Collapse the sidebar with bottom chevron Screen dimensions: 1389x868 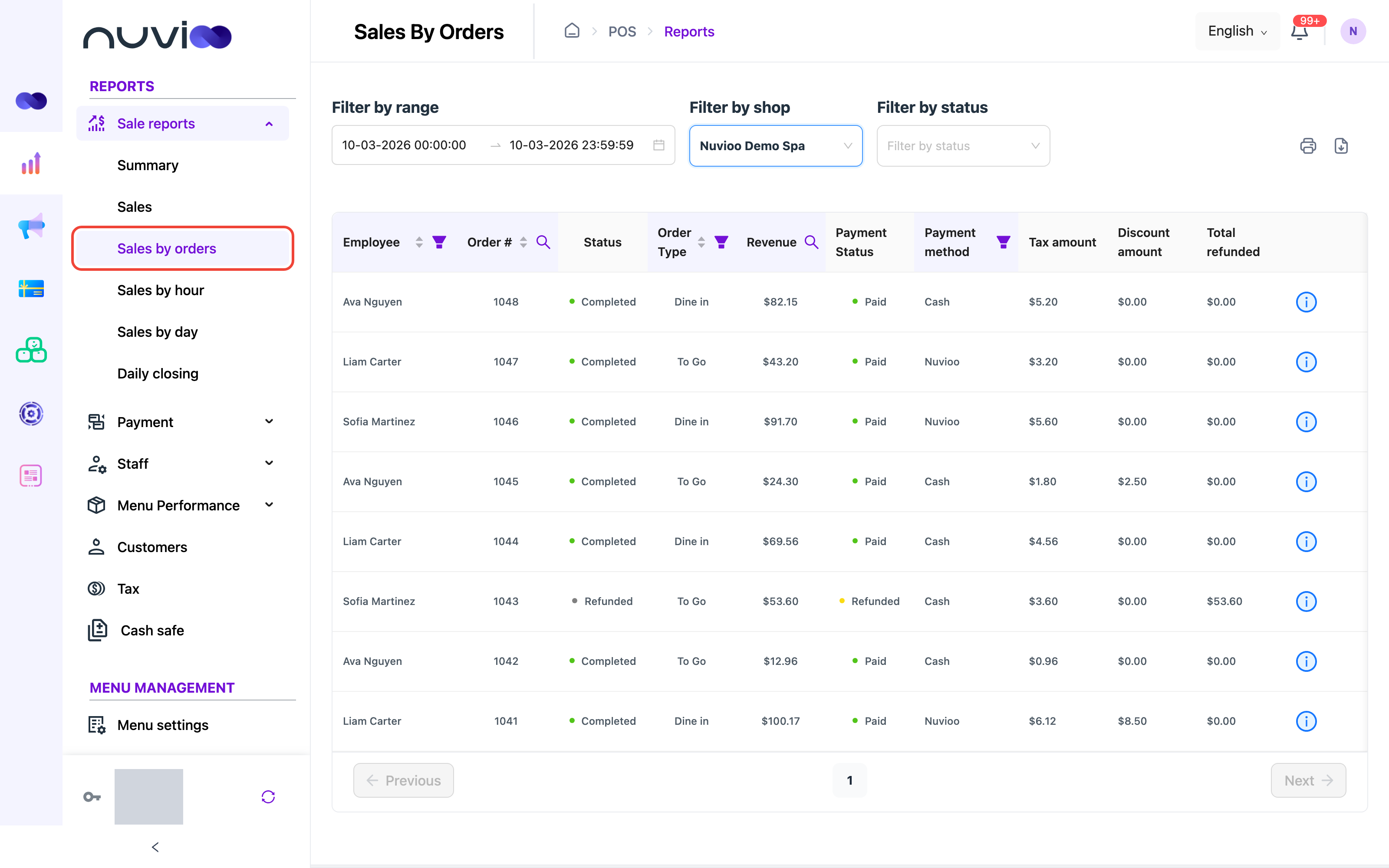pos(155,847)
